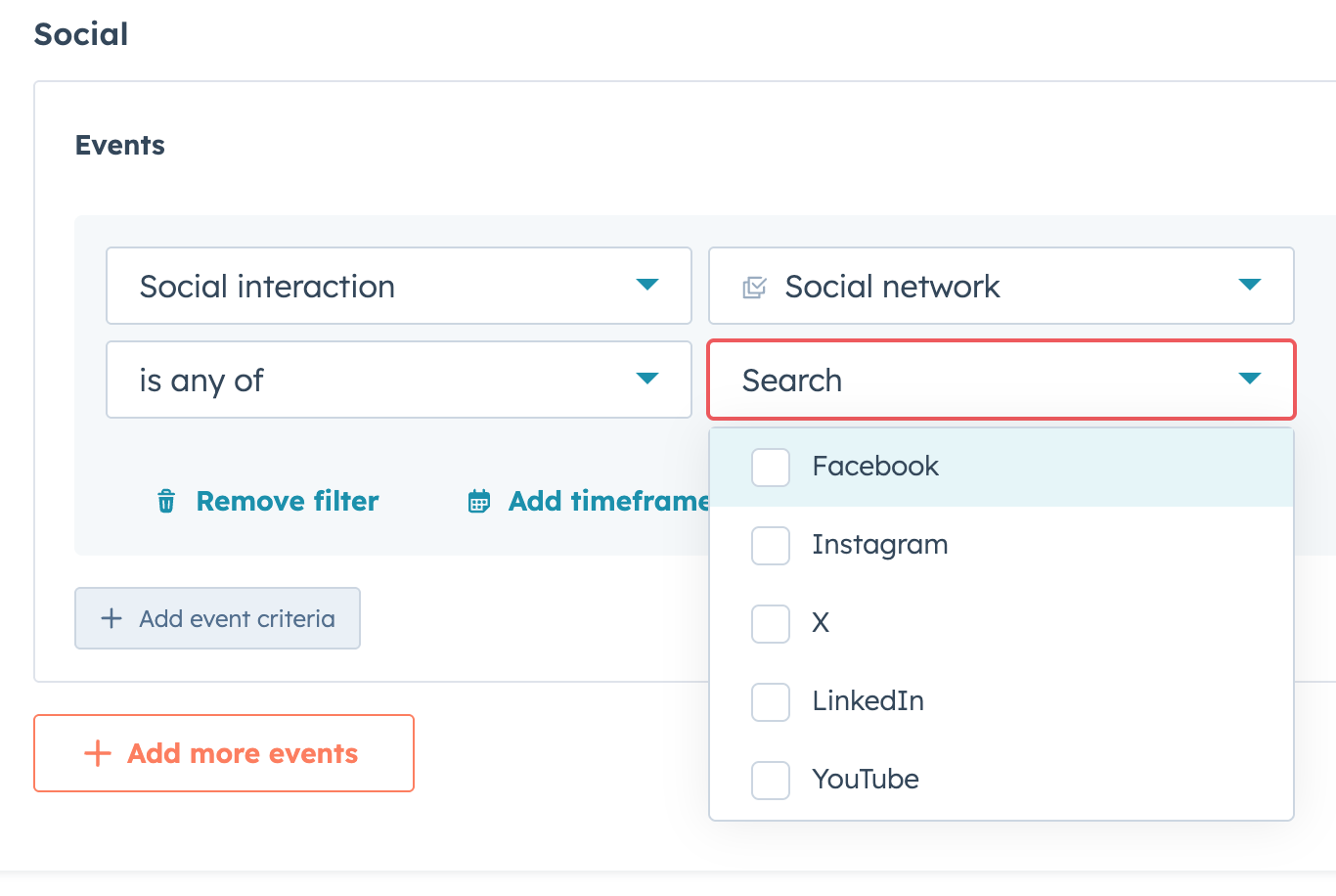Image resolution: width=1336 pixels, height=896 pixels.
Task: Choose the LinkedIn option in the list
Action: click(x=868, y=701)
